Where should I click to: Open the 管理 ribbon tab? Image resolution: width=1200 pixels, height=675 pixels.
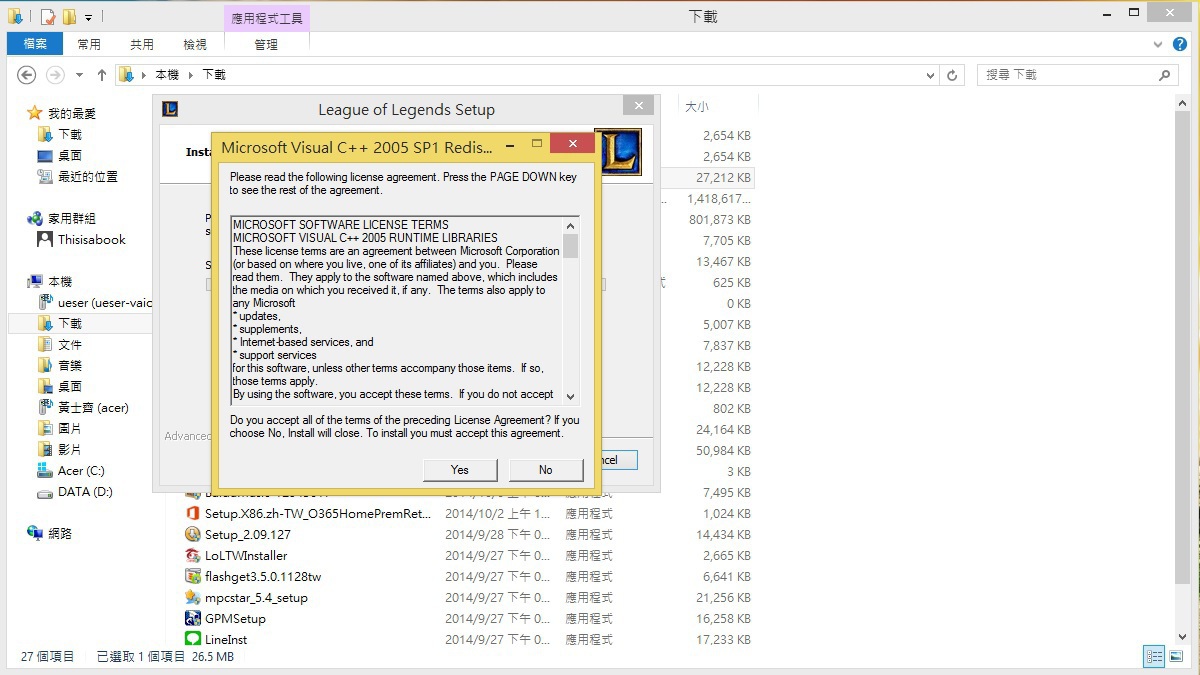point(266,44)
